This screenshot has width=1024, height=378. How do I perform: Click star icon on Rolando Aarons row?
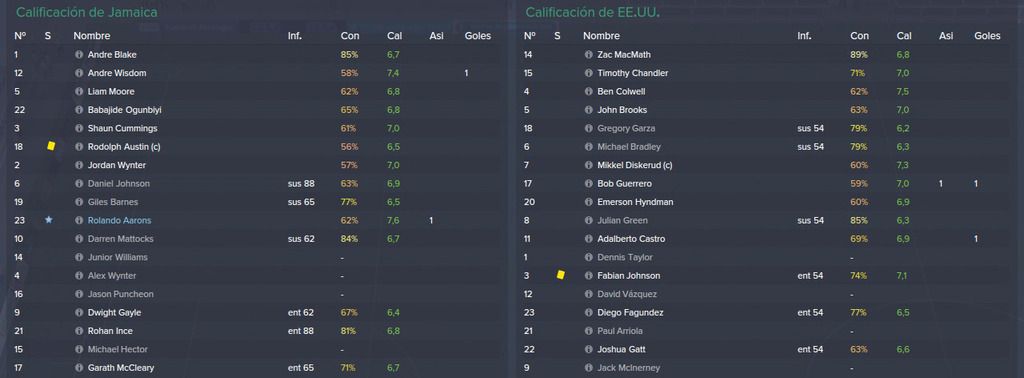[48, 220]
